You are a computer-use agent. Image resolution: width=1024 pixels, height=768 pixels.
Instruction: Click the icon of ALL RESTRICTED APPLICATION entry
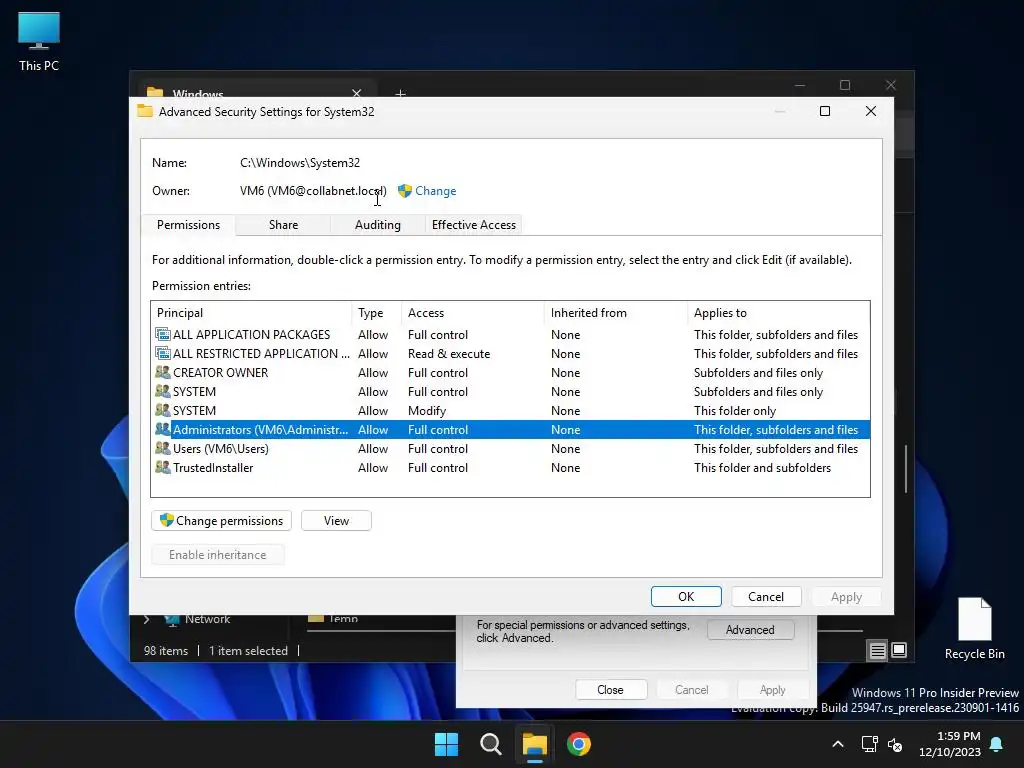(x=163, y=353)
